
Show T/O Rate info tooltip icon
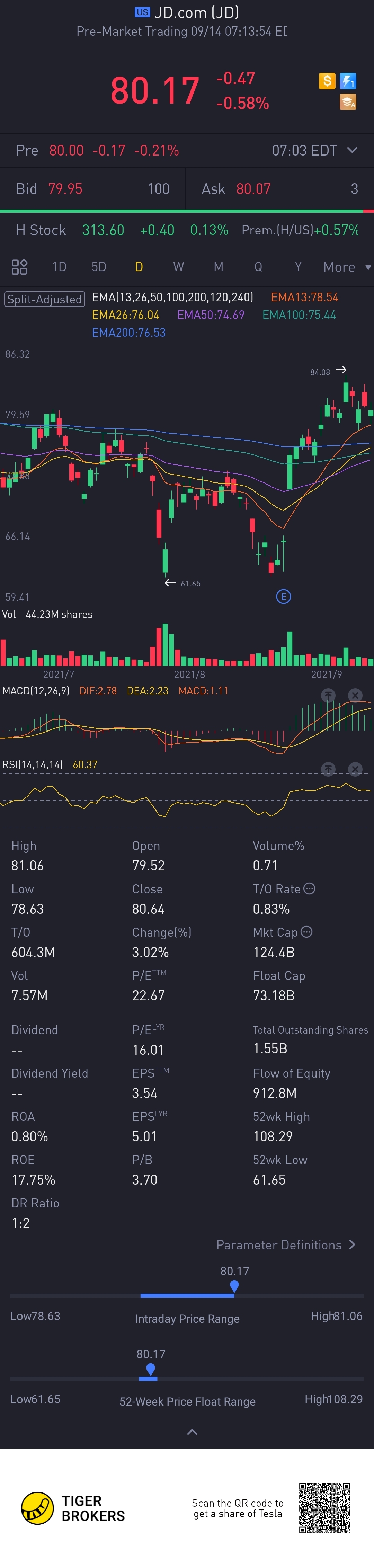tap(309, 889)
